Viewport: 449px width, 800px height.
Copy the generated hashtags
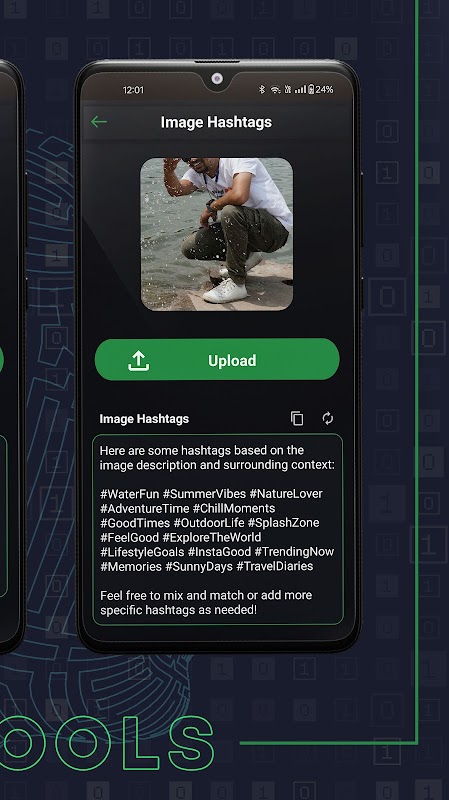(297, 418)
